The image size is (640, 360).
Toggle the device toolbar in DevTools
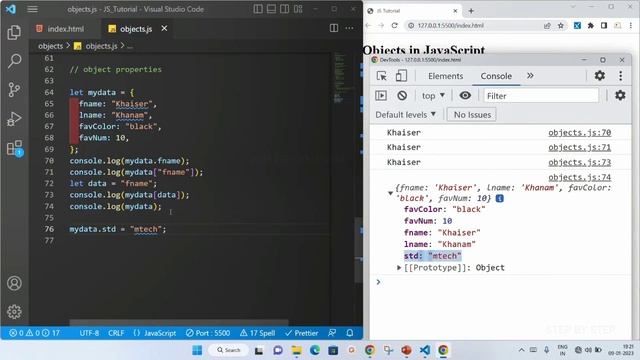pyautogui.click(x=401, y=76)
